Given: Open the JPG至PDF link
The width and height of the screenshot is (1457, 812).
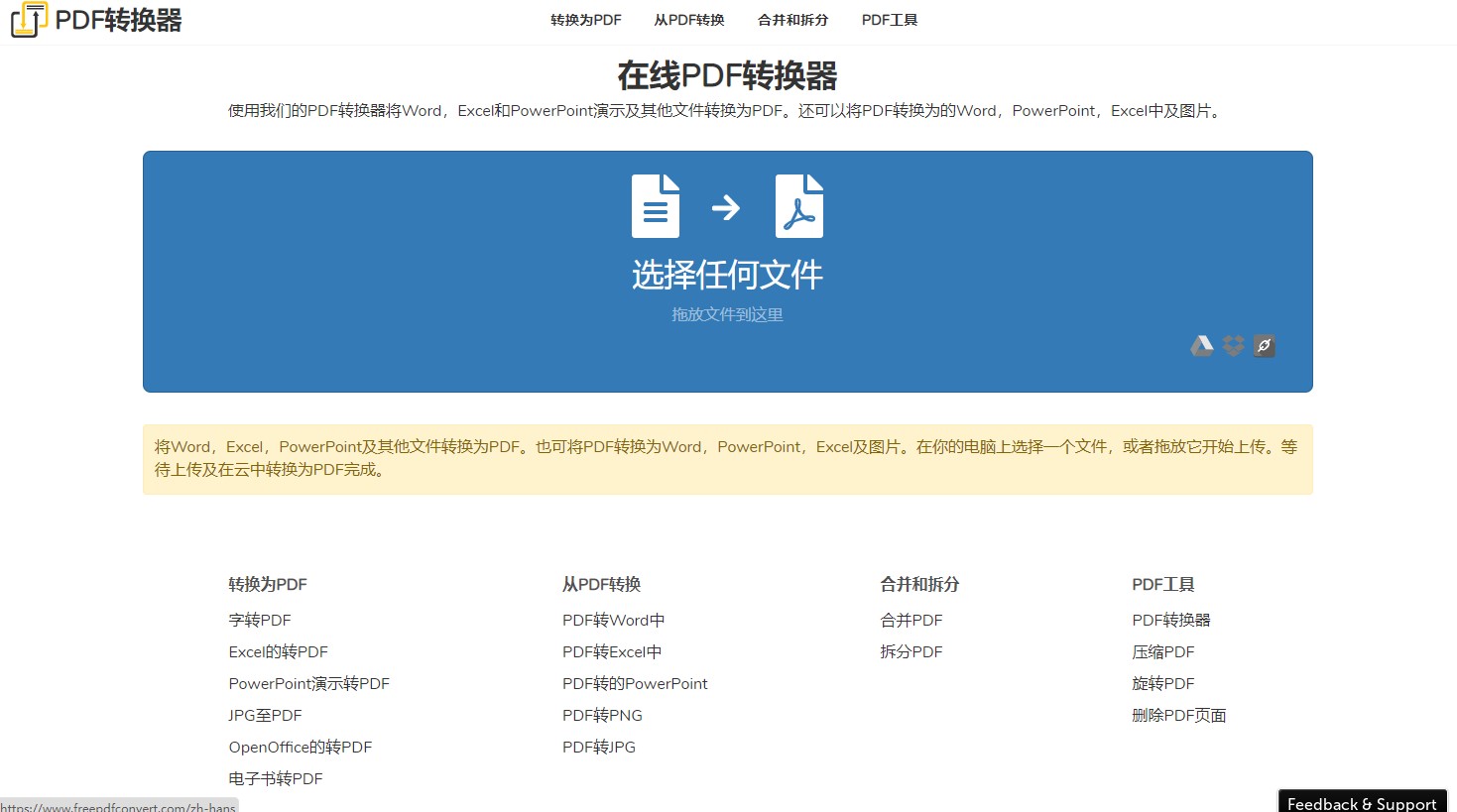Looking at the screenshot, I should tap(266, 715).
